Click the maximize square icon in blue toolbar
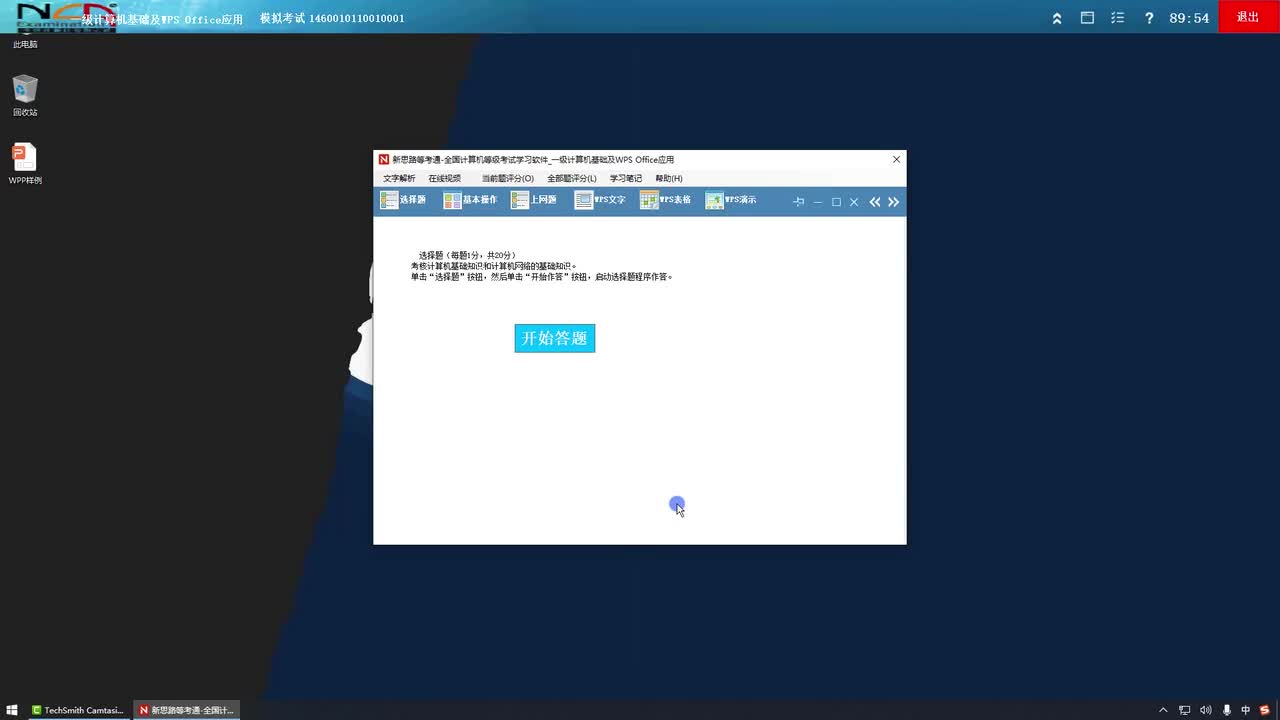 pos(836,202)
